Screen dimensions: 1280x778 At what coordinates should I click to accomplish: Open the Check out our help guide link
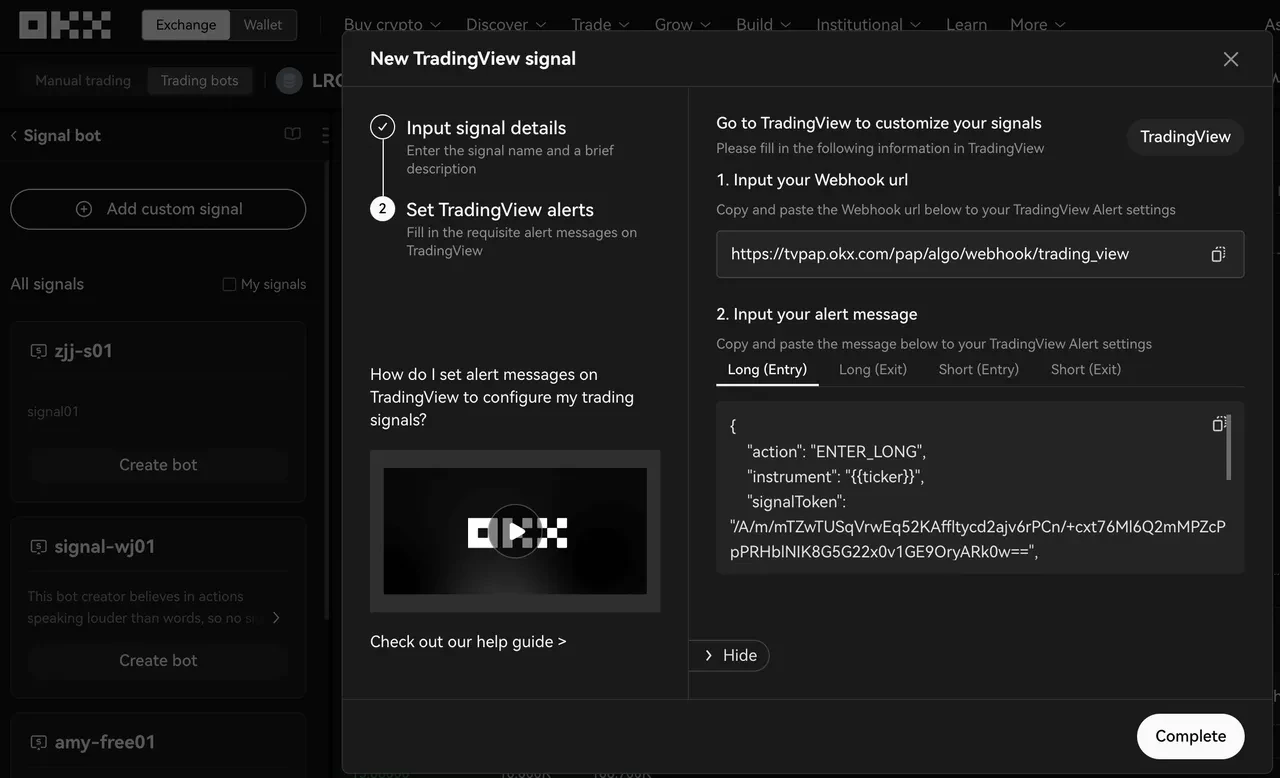468,641
